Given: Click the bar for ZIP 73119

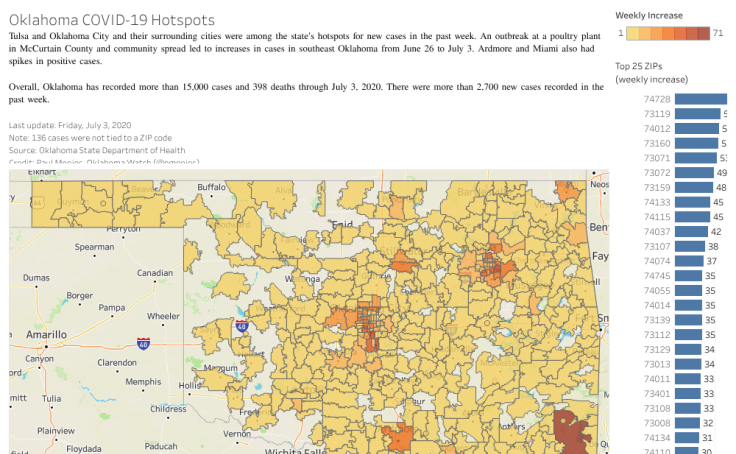Looking at the screenshot, I should tap(698, 114).
